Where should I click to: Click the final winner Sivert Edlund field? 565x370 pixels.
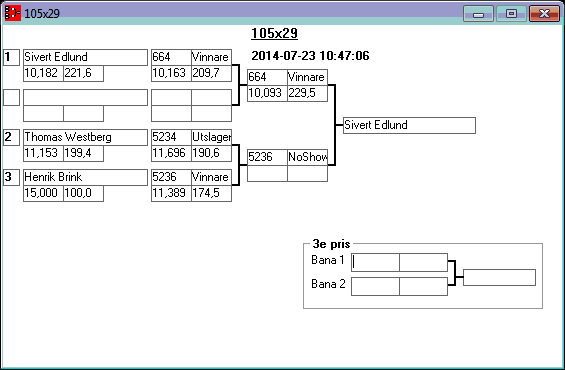coord(409,125)
